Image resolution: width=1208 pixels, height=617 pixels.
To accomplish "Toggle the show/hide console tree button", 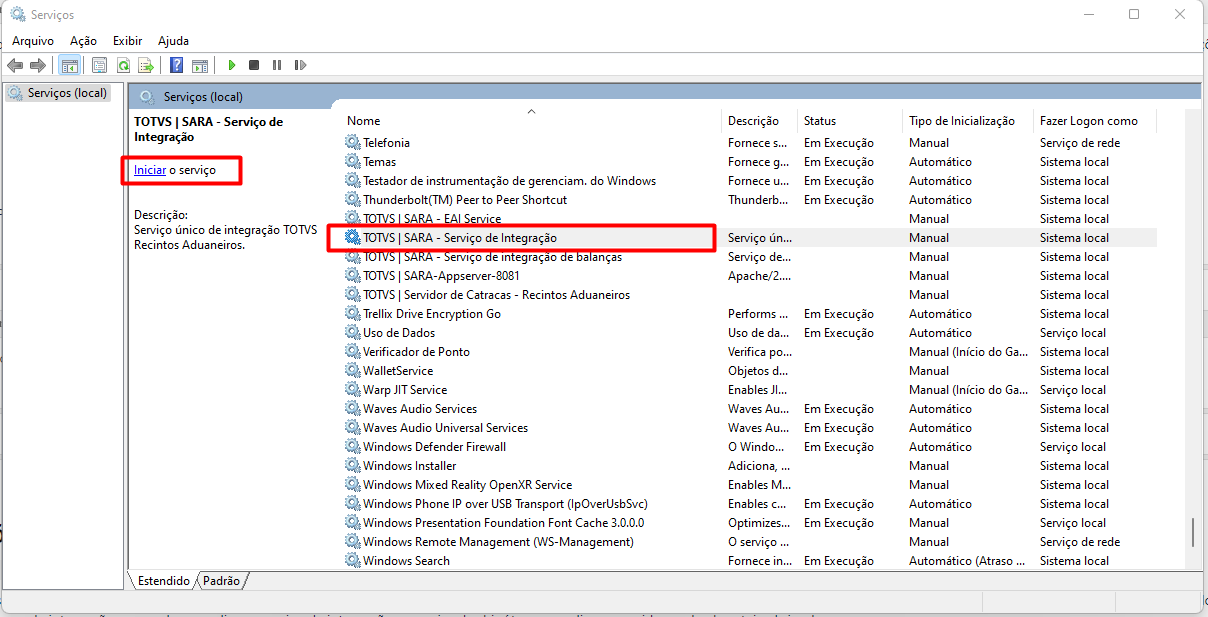I will 69,65.
